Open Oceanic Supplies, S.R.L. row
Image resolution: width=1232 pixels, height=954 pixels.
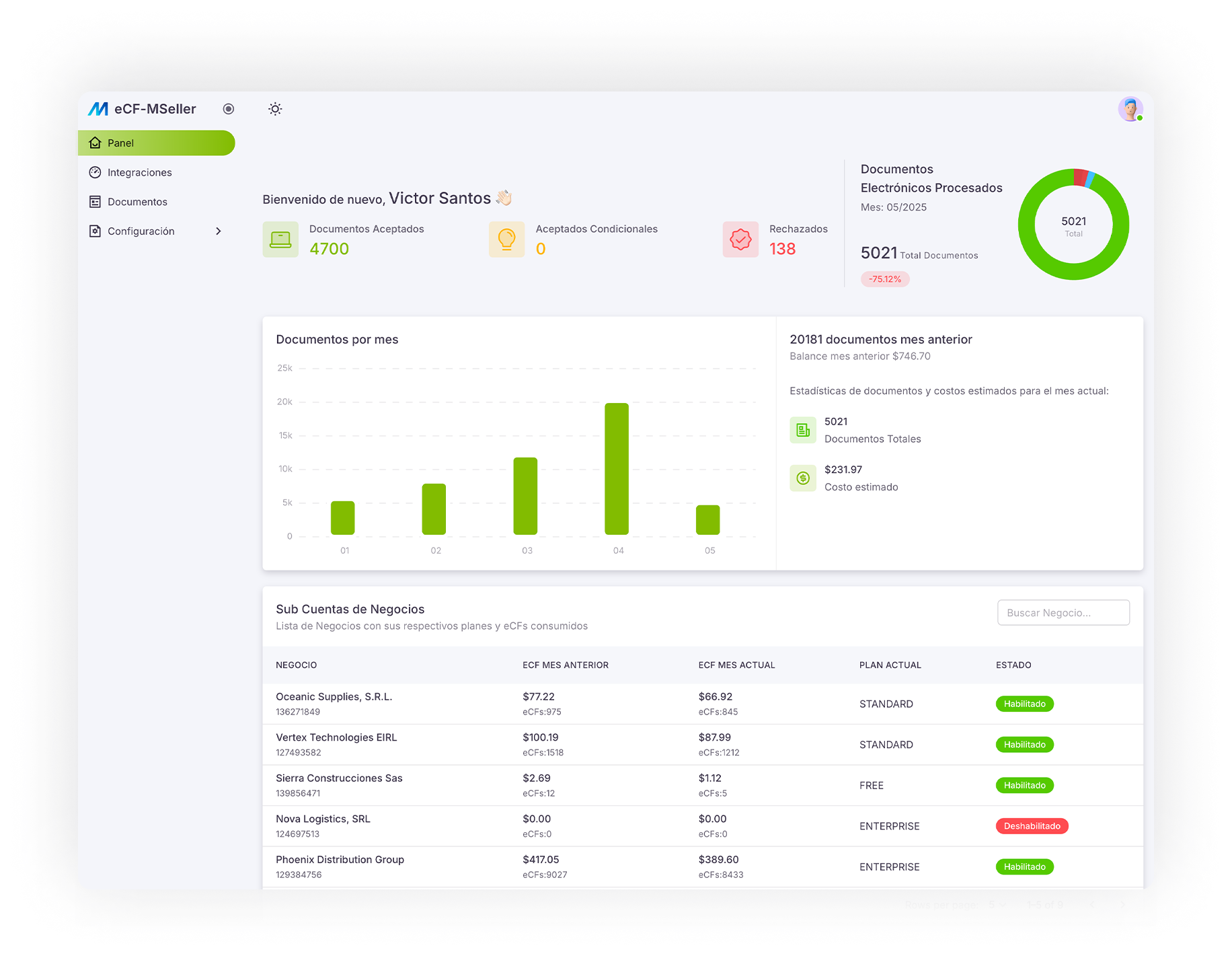(703, 704)
